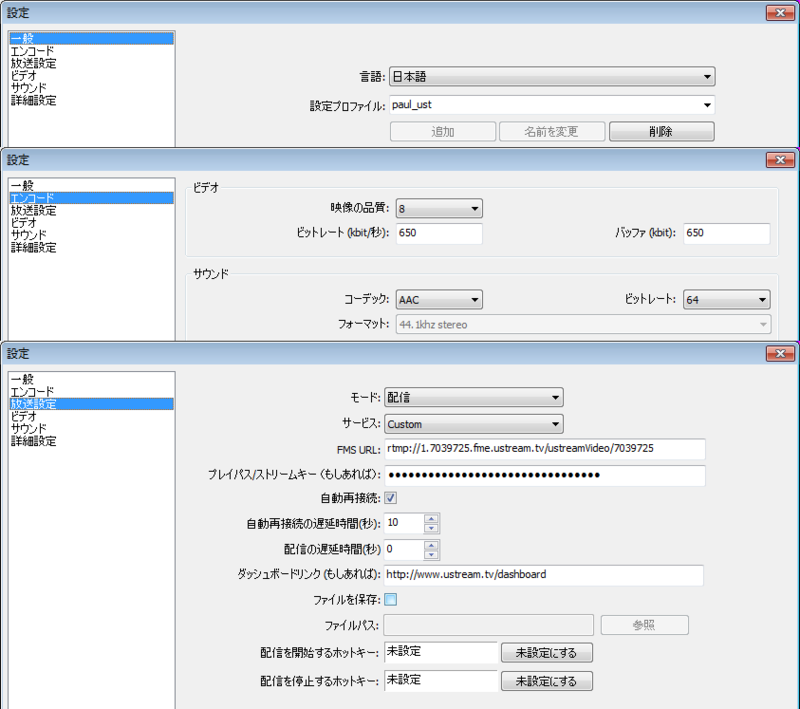Viewport: 800px width, 709px height.
Task: Decrease 配信の遅延時間 with down stepper arrow
Action: coord(431,553)
